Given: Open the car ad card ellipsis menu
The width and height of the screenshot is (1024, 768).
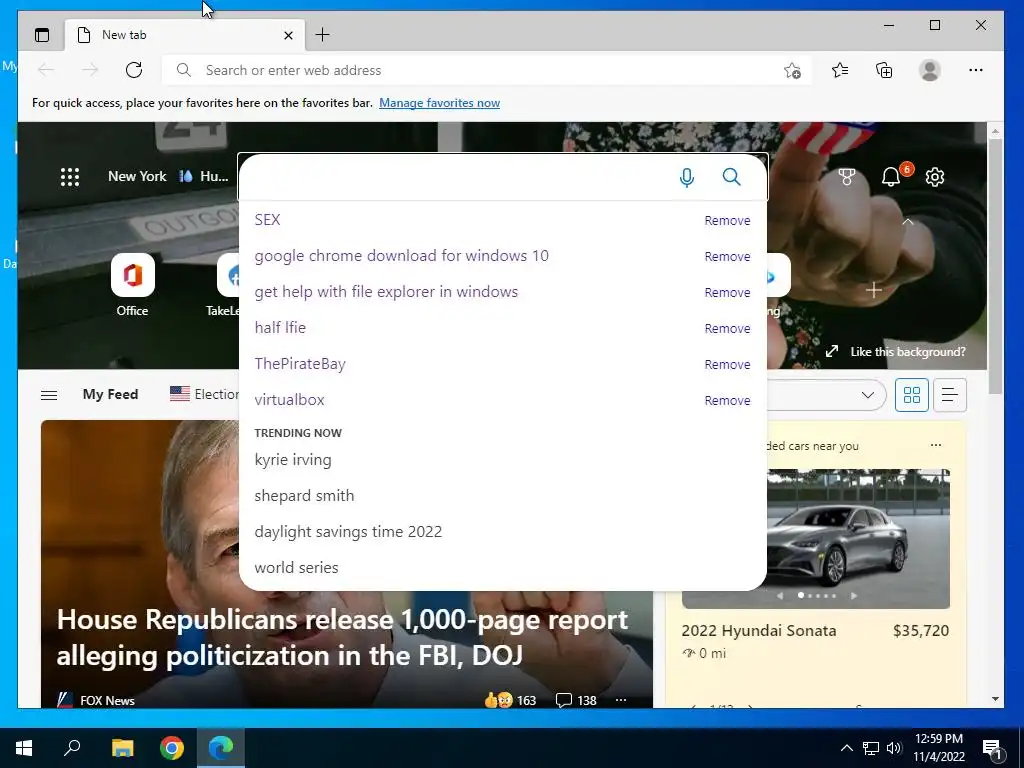Looking at the screenshot, I should [x=936, y=445].
